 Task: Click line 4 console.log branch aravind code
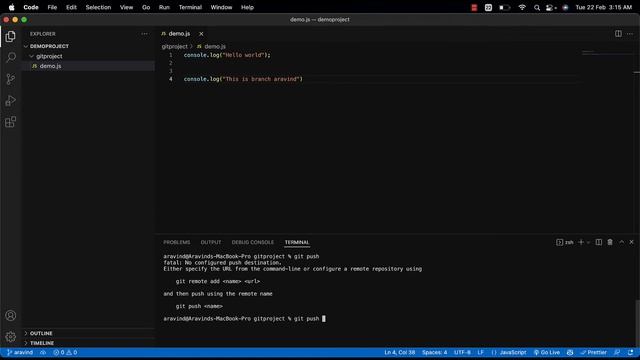[x=243, y=79]
